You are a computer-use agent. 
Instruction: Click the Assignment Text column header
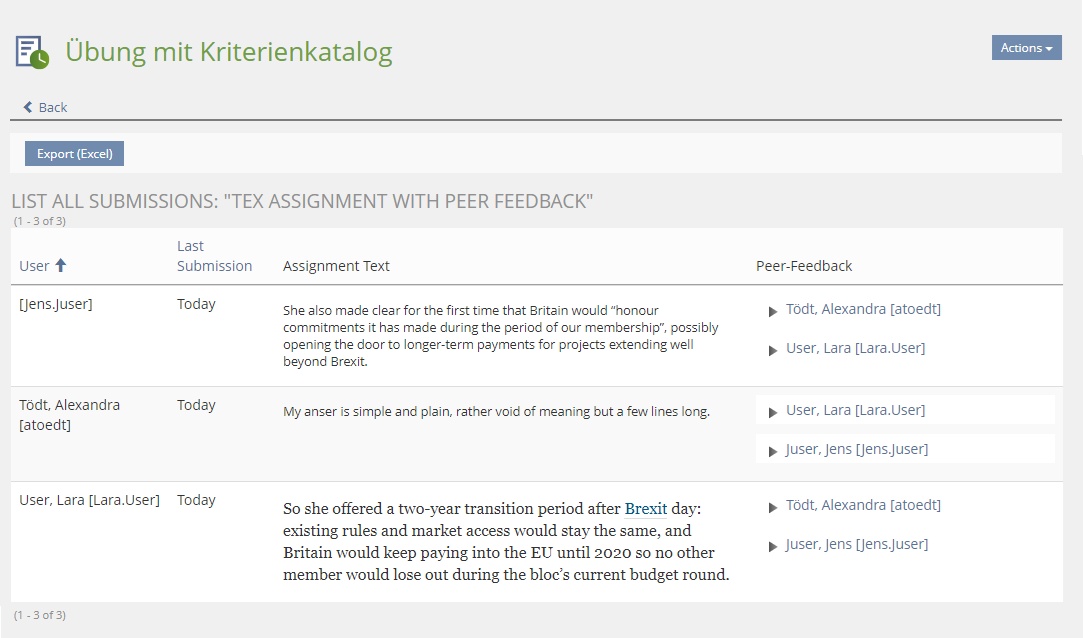point(336,266)
